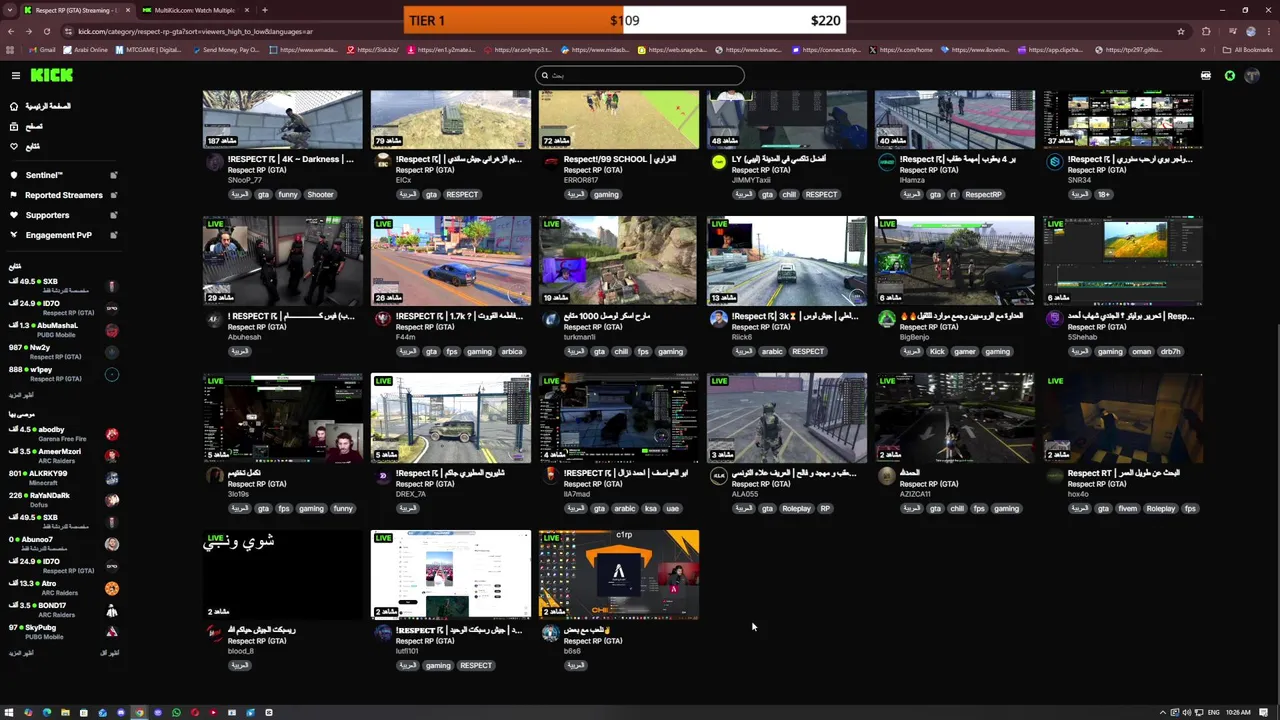Bookmark this page with star icon
Viewport: 1280px width, 720px height.
coord(1181,31)
